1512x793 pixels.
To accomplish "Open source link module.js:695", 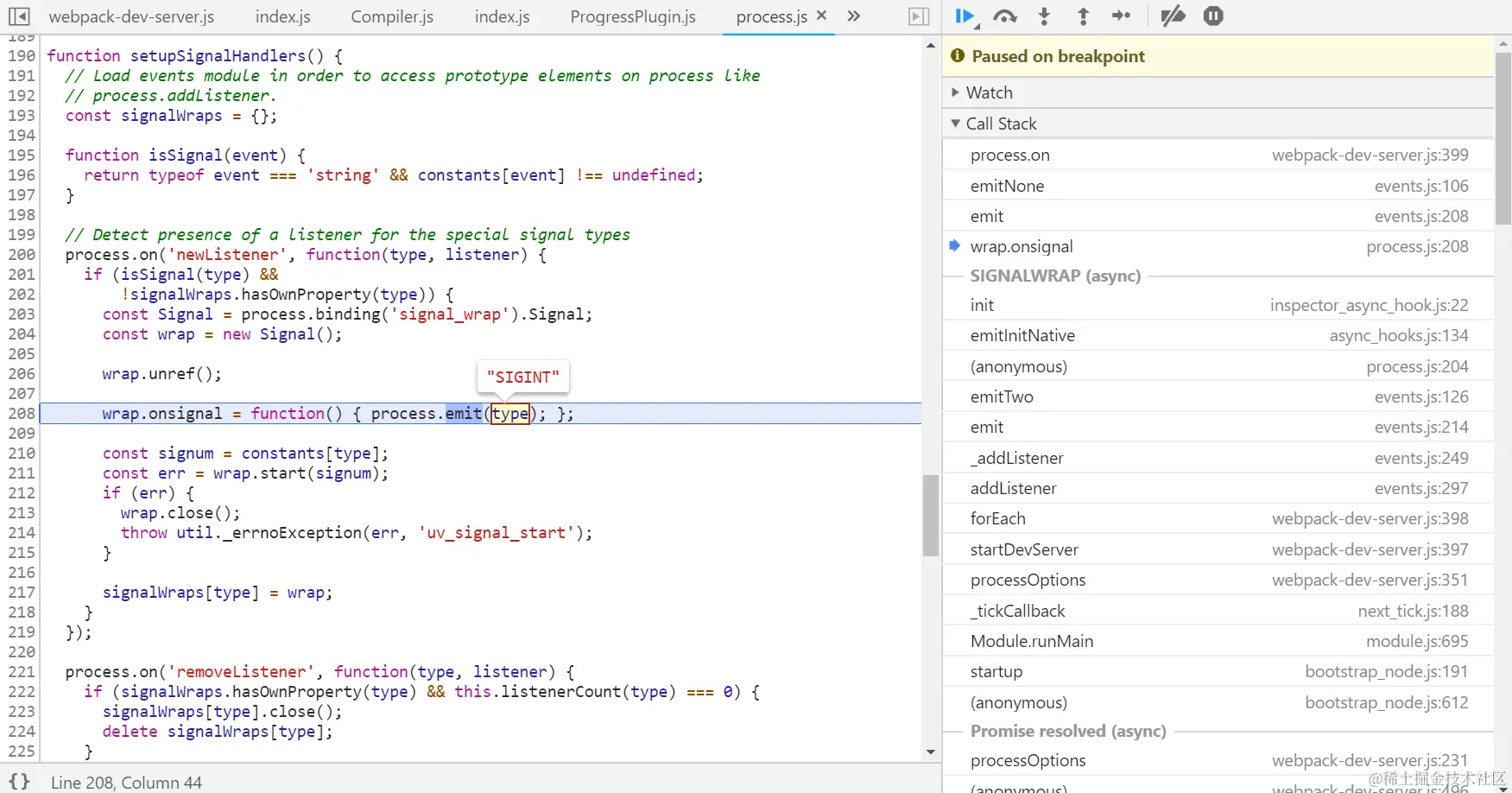I will tap(1417, 641).
